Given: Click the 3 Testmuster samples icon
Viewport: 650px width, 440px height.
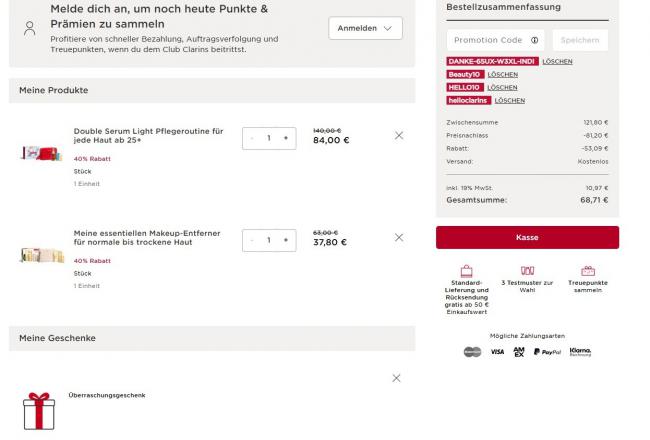Looking at the screenshot, I should 527,271.
